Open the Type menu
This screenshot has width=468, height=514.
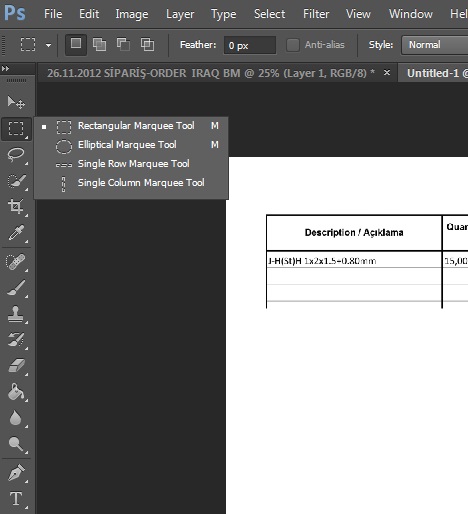(x=223, y=14)
